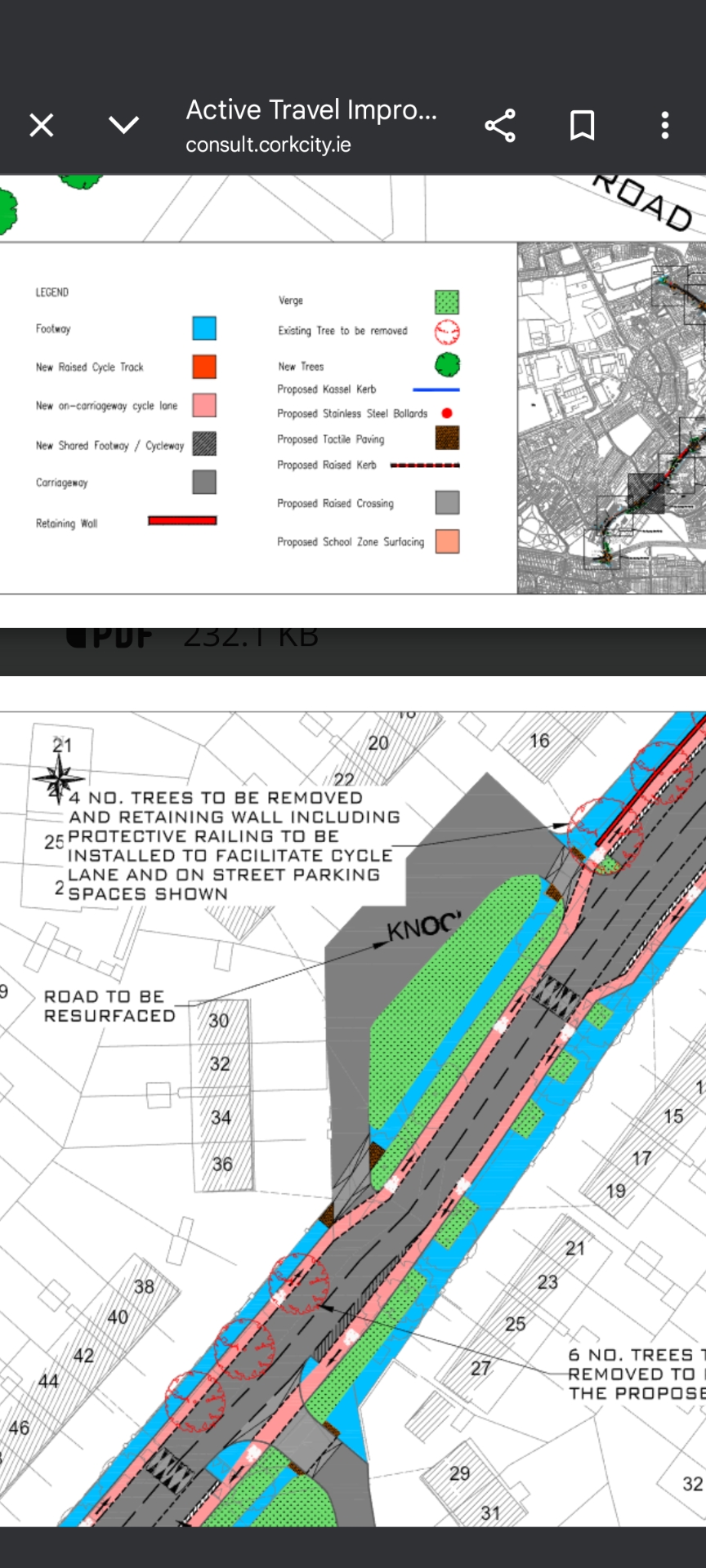
Task: Click the Existing Tree to be removed symbol
Action: pos(447,332)
